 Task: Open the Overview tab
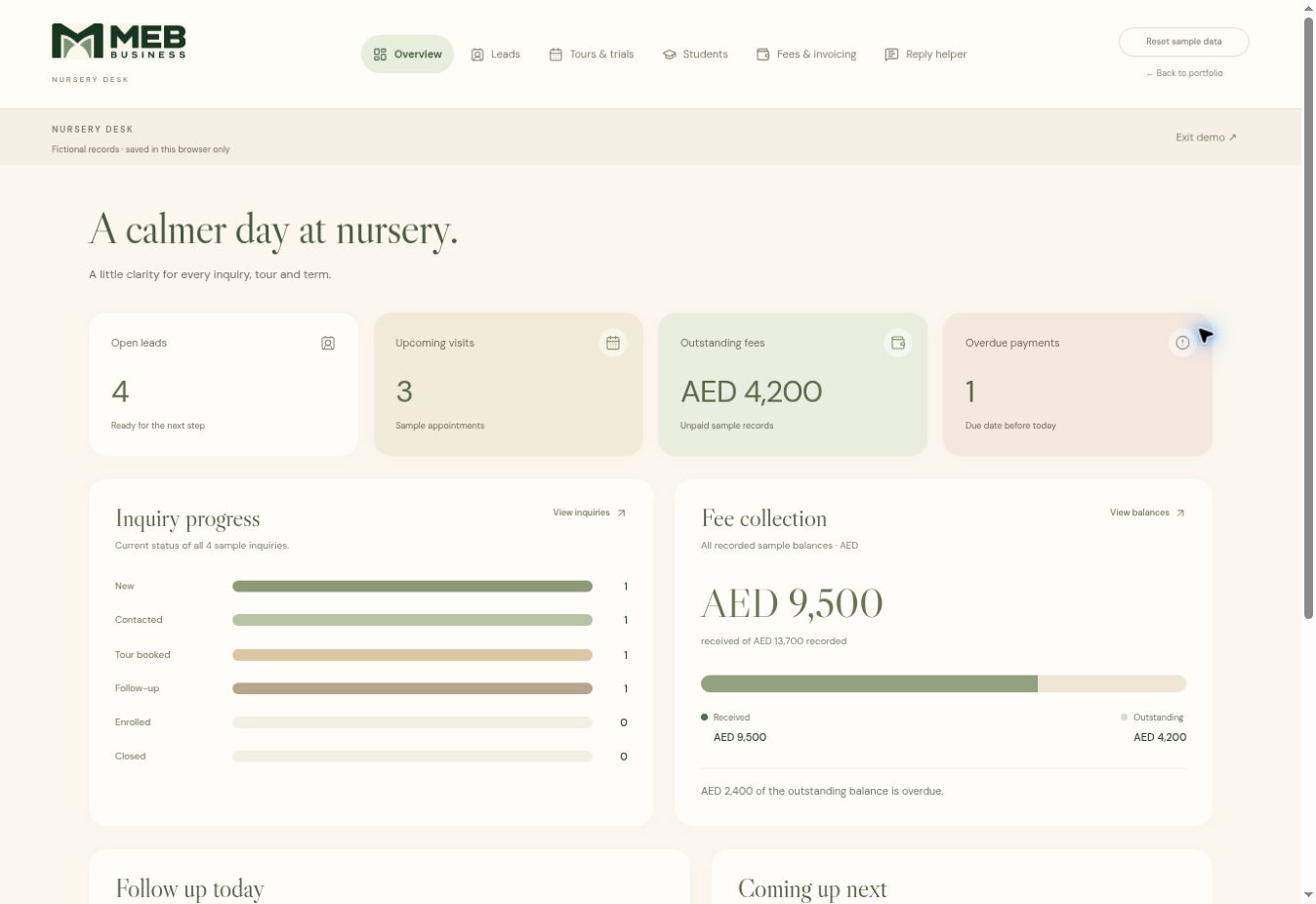pos(407,55)
